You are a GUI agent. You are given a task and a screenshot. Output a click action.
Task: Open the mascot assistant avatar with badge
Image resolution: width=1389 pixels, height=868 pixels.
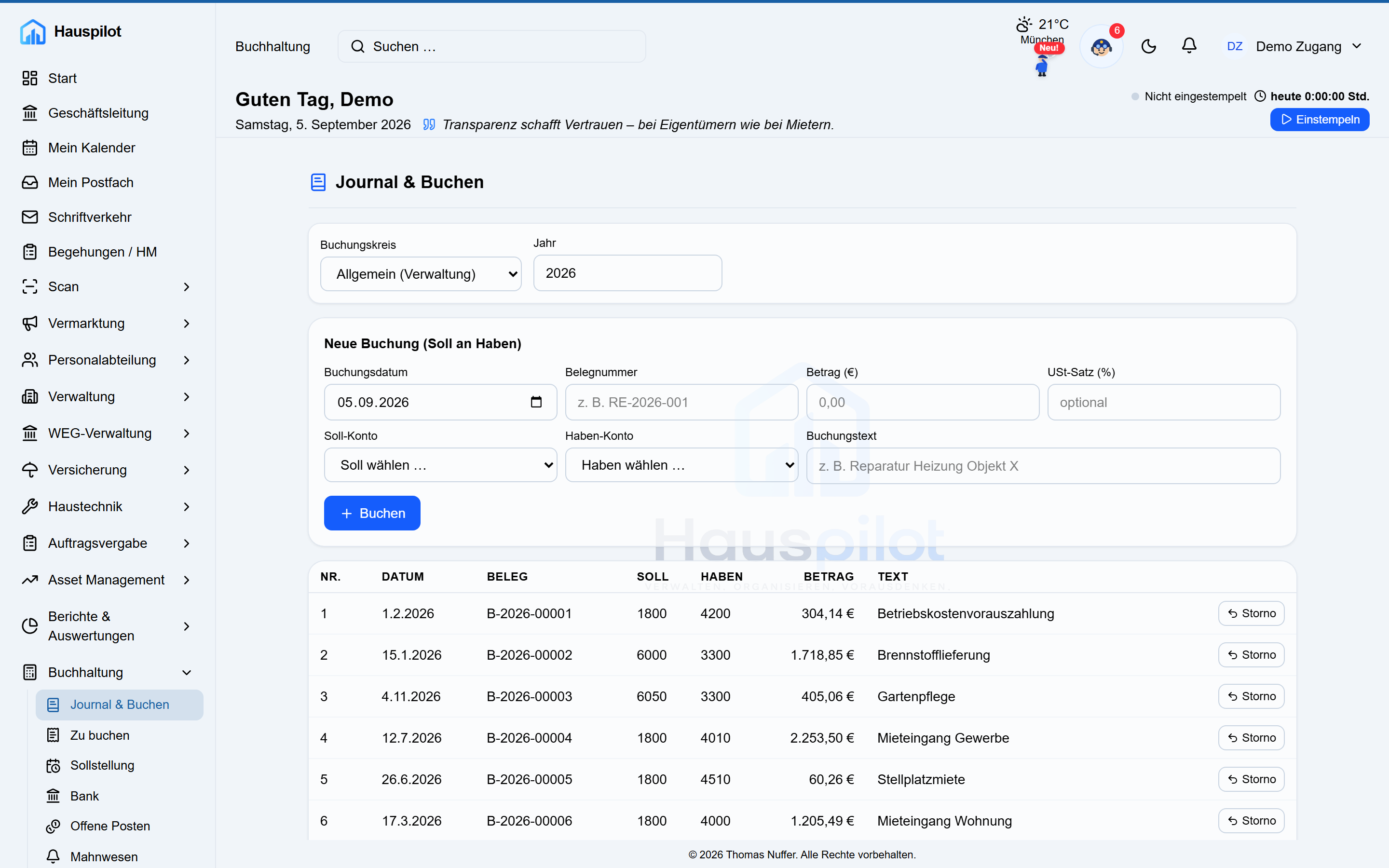(x=1102, y=46)
